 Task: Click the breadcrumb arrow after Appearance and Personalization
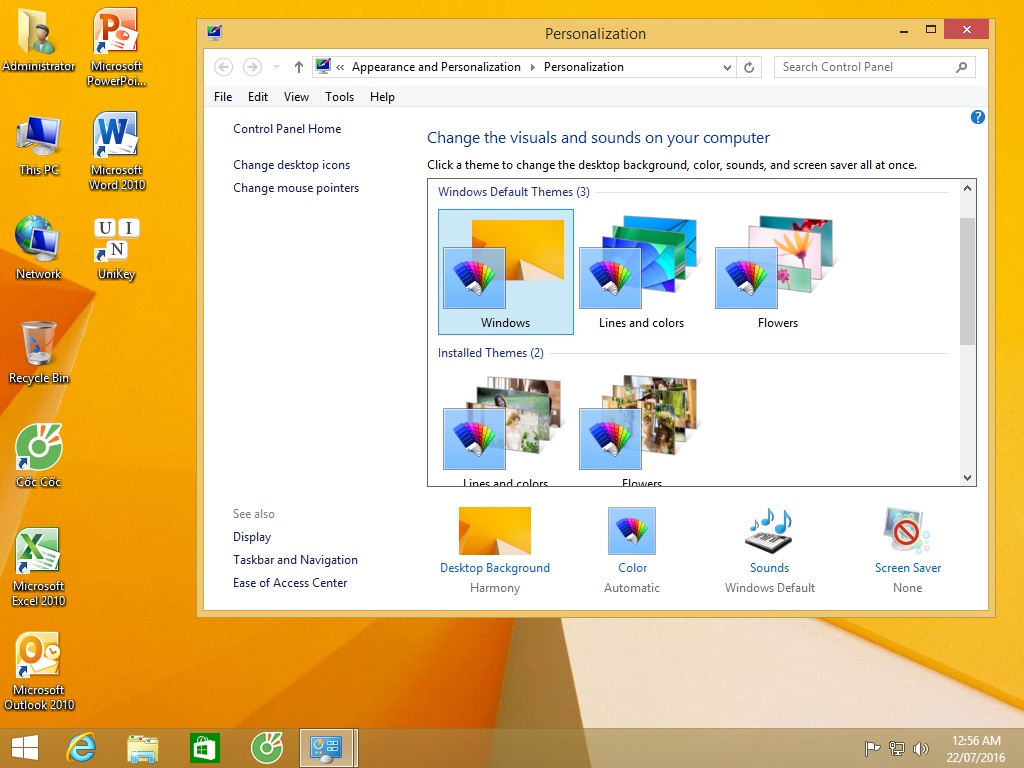click(532, 67)
